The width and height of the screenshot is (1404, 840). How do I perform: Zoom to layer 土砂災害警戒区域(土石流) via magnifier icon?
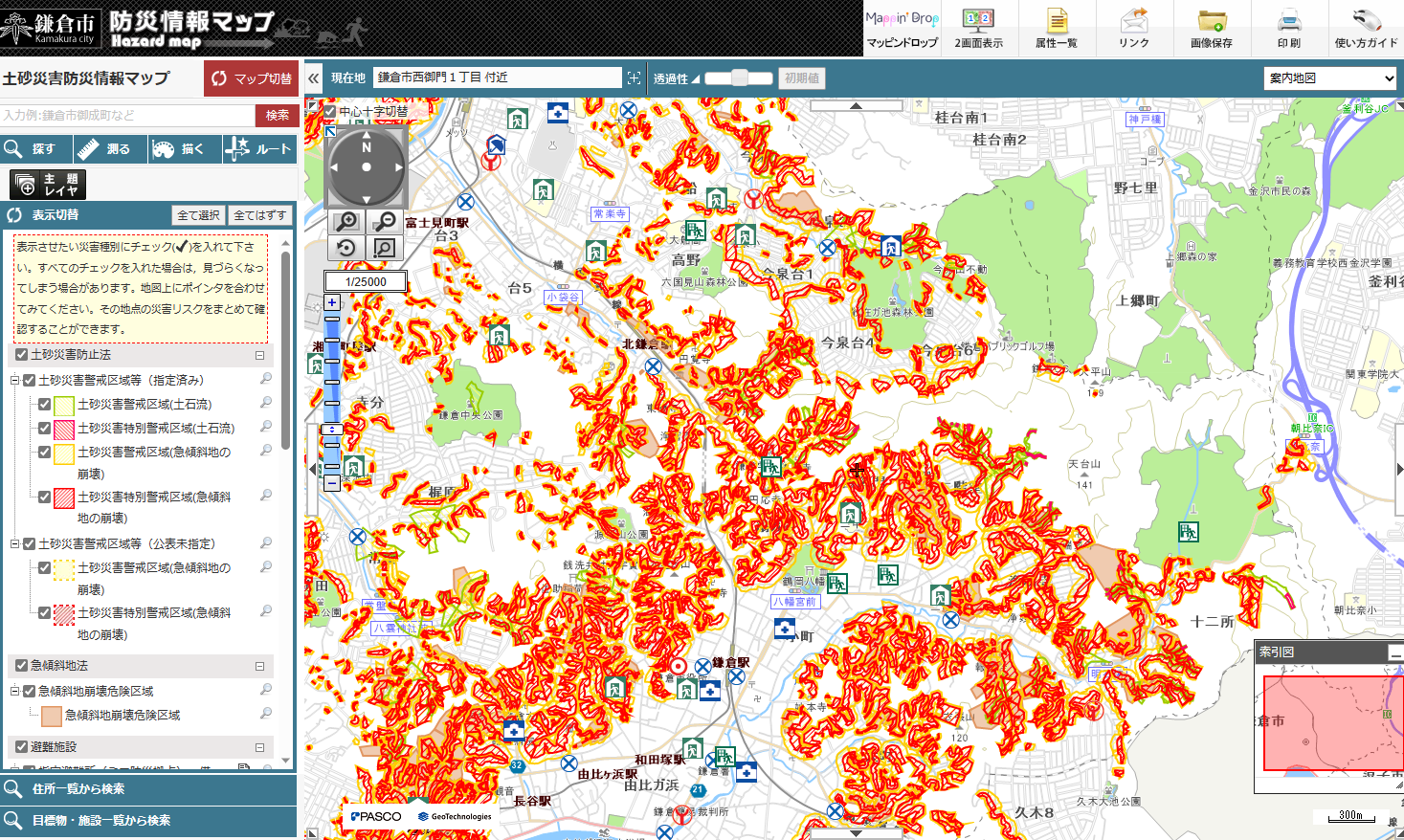266,404
